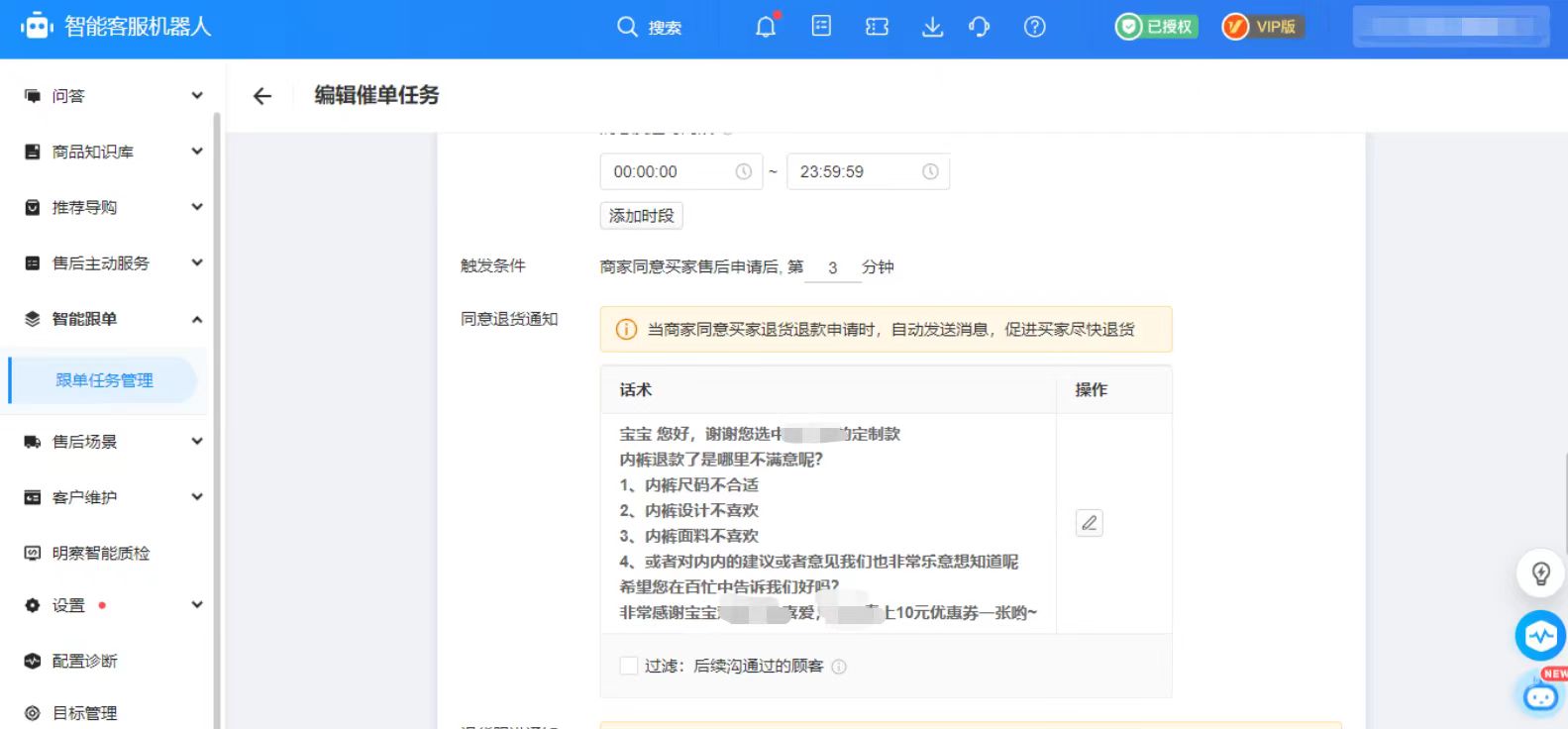Click the orange info icon in notice banner

(x=626, y=330)
